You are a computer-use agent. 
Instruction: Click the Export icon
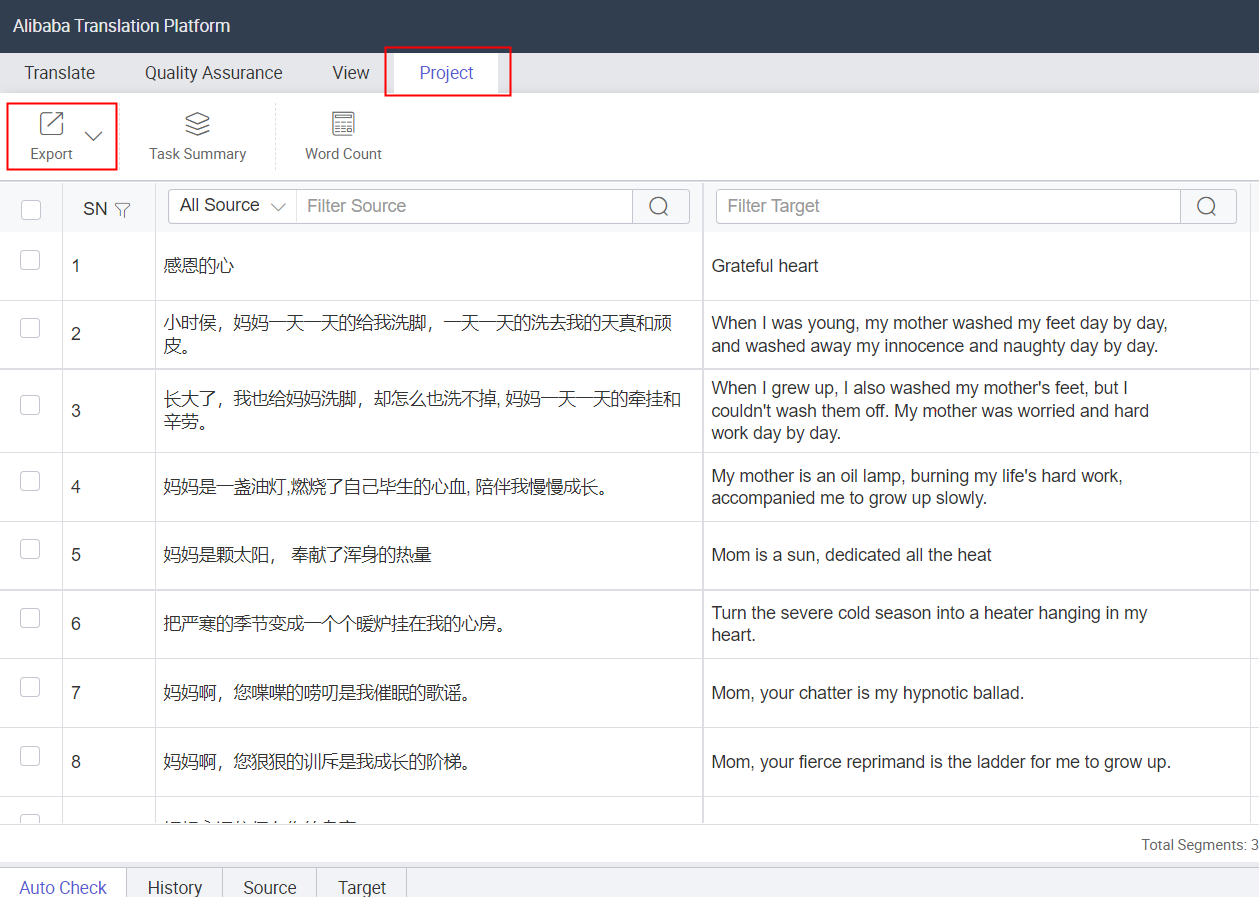(51, 124)
